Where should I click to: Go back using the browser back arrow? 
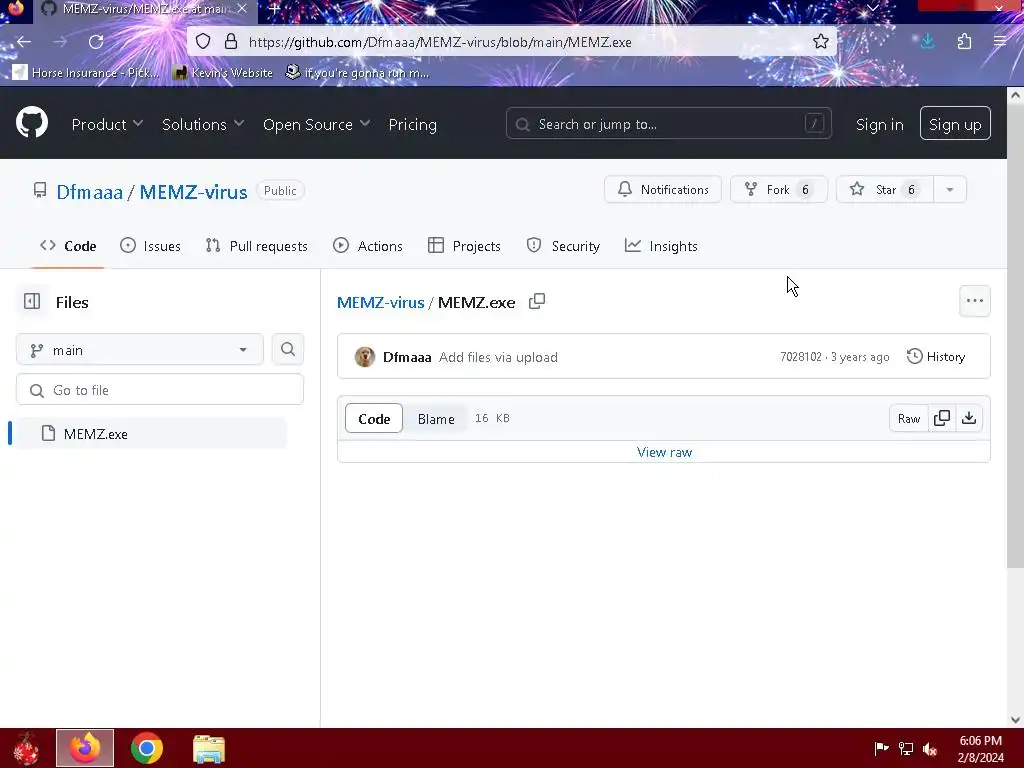pos(24,42)
